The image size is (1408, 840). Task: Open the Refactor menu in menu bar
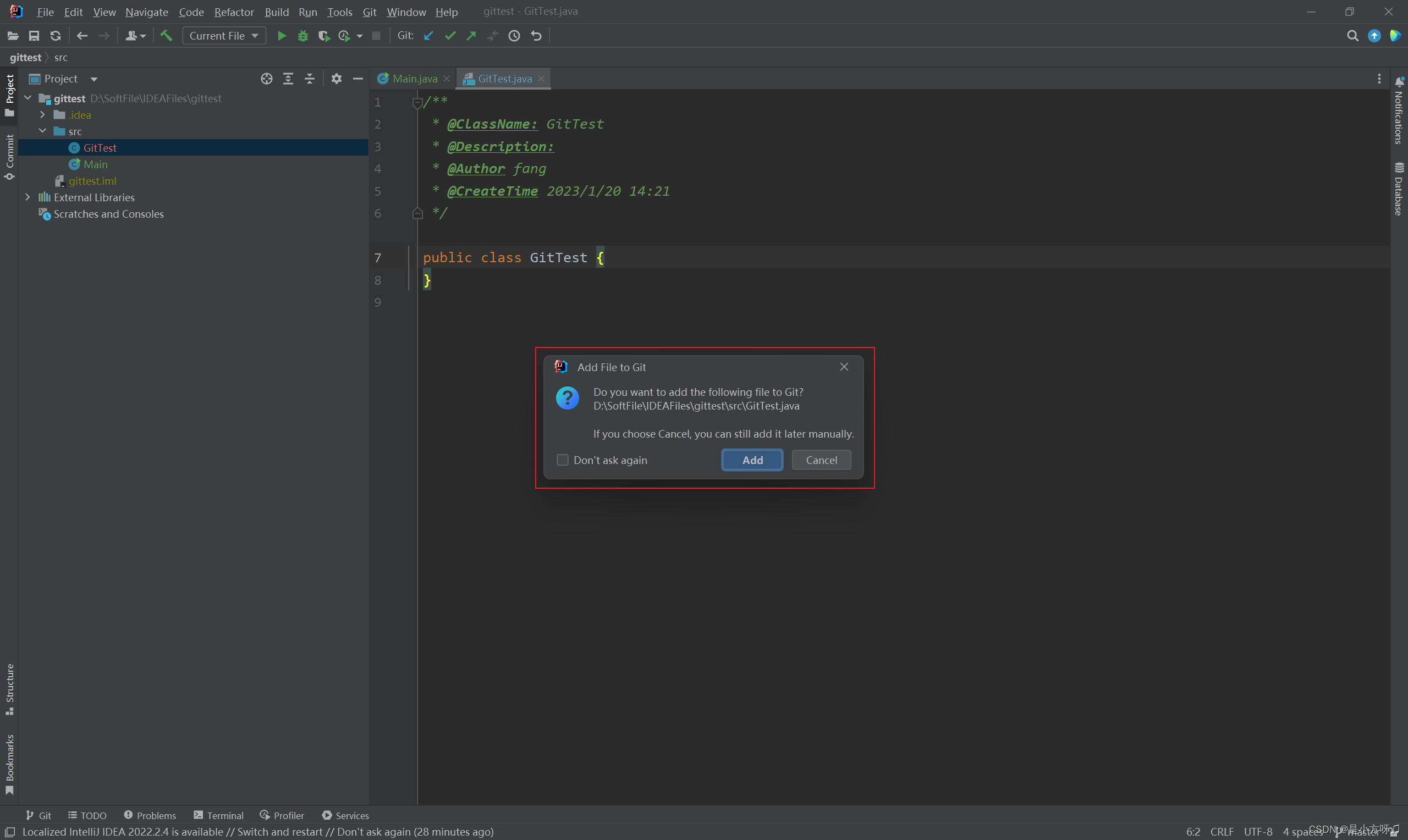point(233,11)
